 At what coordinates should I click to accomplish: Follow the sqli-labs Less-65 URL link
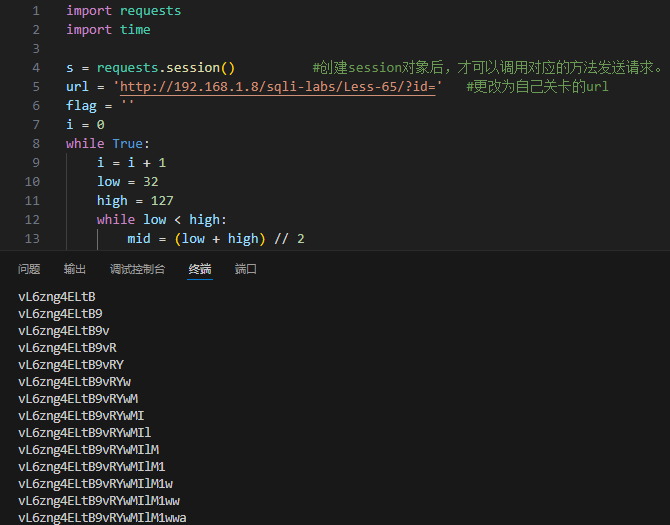(x=280, y=87)
